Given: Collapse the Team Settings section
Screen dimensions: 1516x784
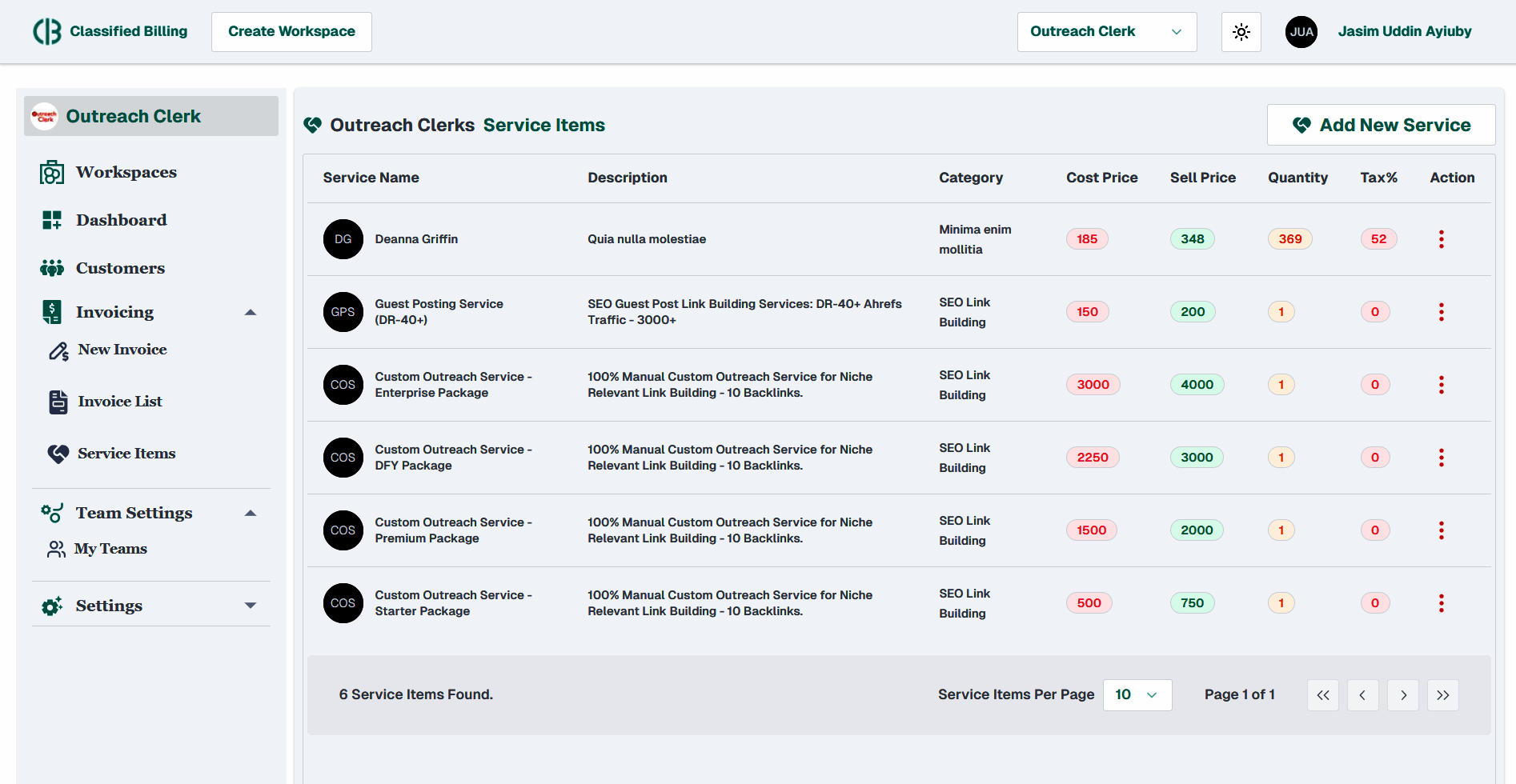Looking at the screenshot, I should tap(251, 514).
